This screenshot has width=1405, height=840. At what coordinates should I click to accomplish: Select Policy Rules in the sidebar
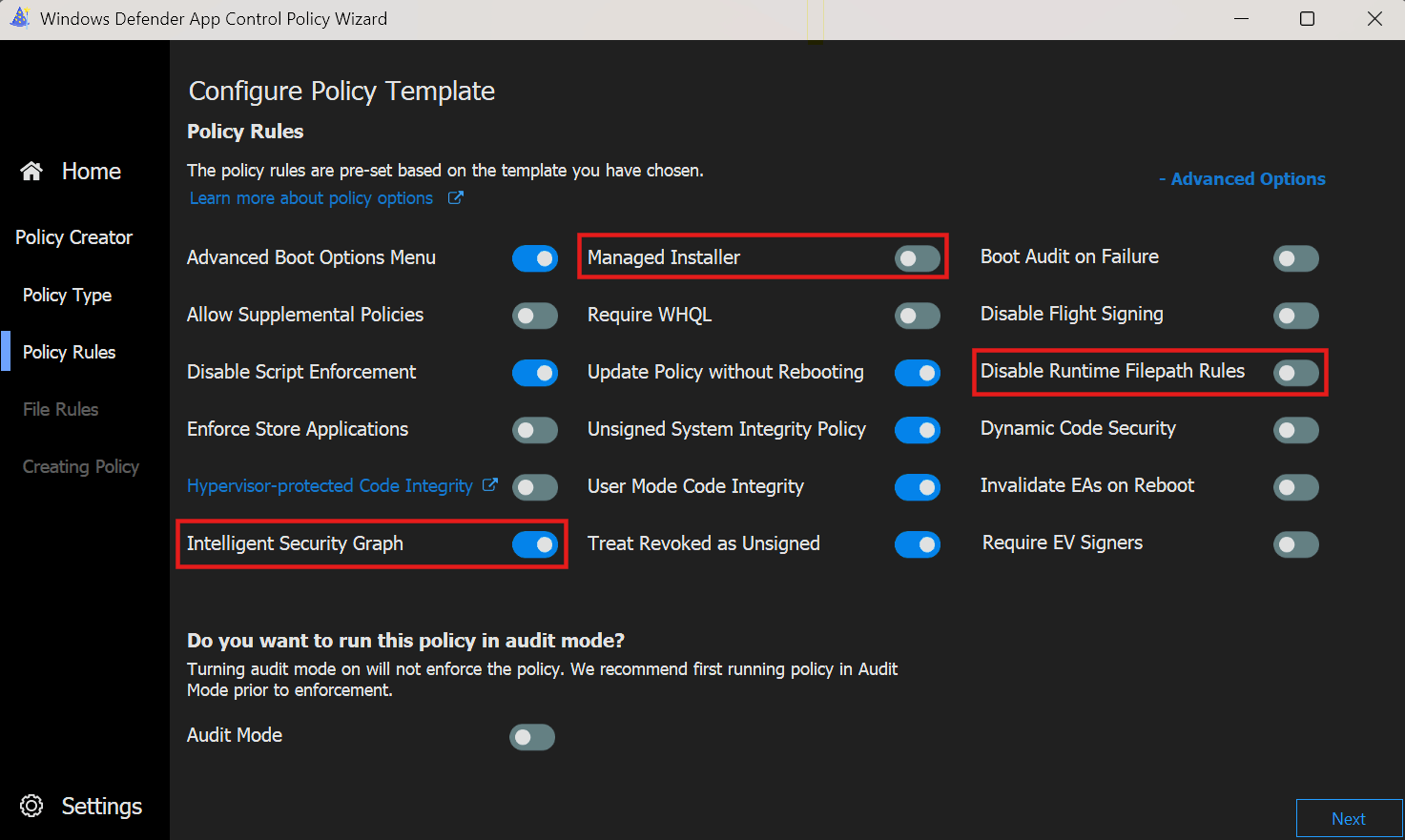69,353
